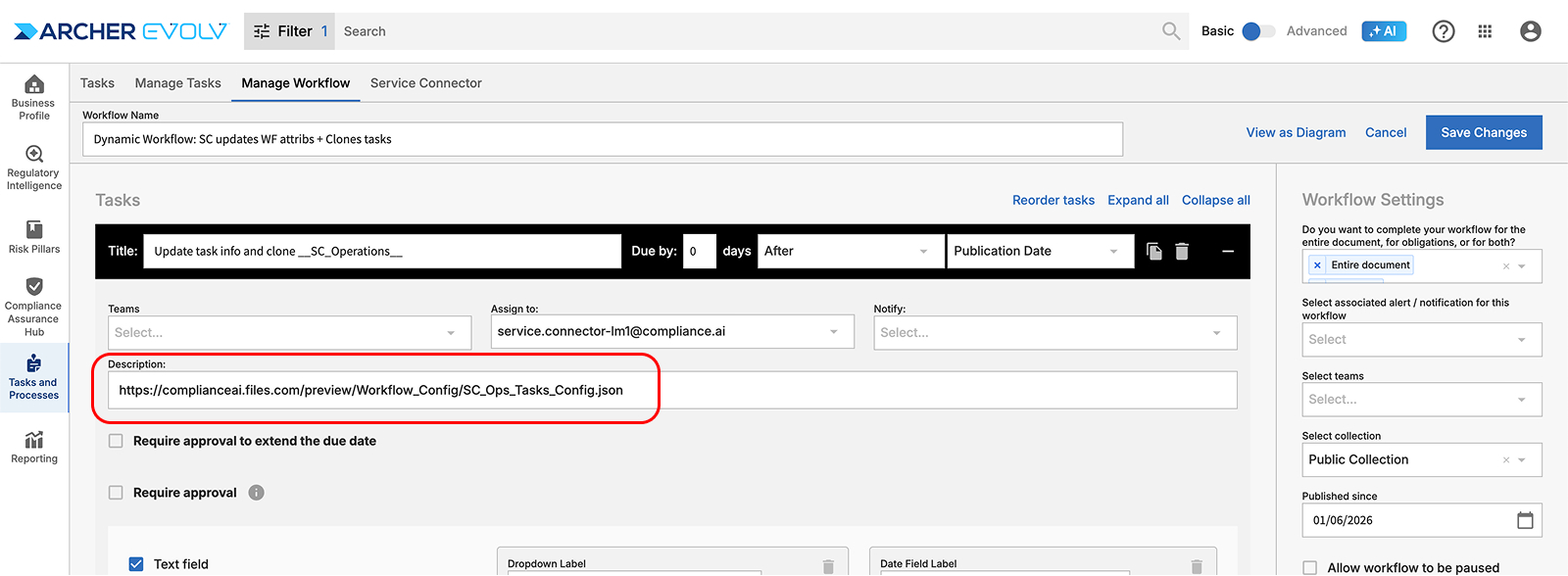This screenshot has height=576, width=1568.
Task: Switch to the Manage Tasks tab
Action: pyautogui.click(x=177, y=83)
